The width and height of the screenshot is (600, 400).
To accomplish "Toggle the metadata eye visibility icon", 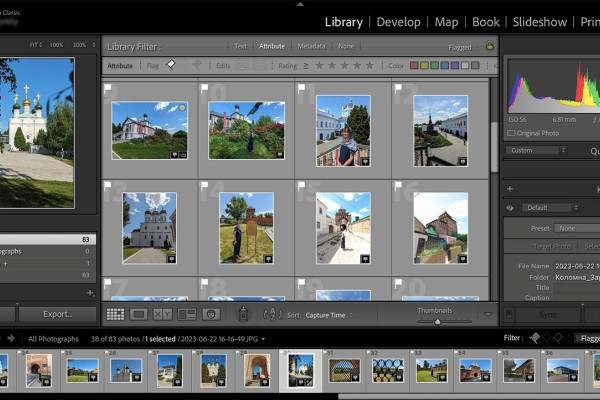I will coord(510,208).
